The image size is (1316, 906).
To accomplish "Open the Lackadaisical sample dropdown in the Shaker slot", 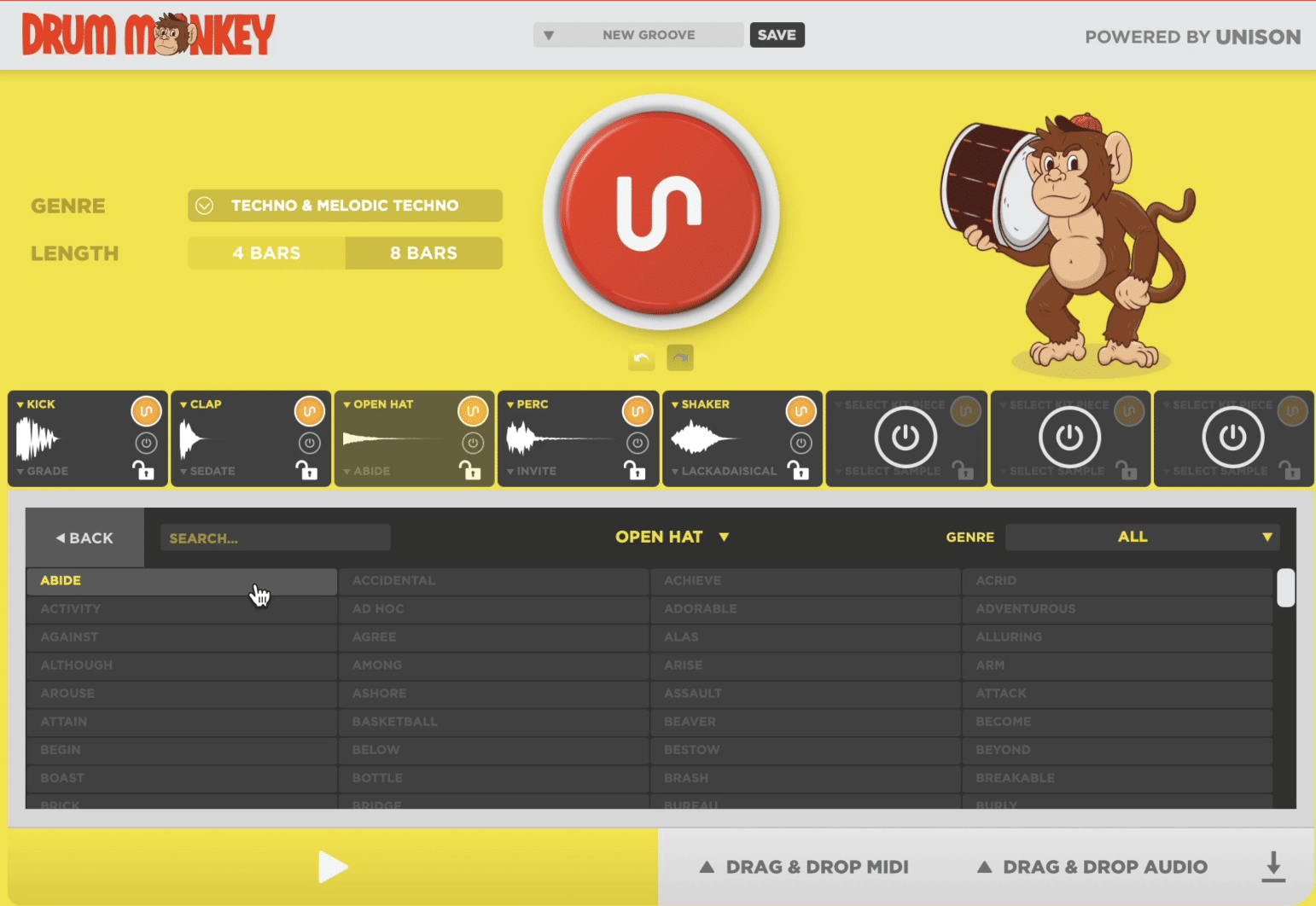I will [724, 471].
